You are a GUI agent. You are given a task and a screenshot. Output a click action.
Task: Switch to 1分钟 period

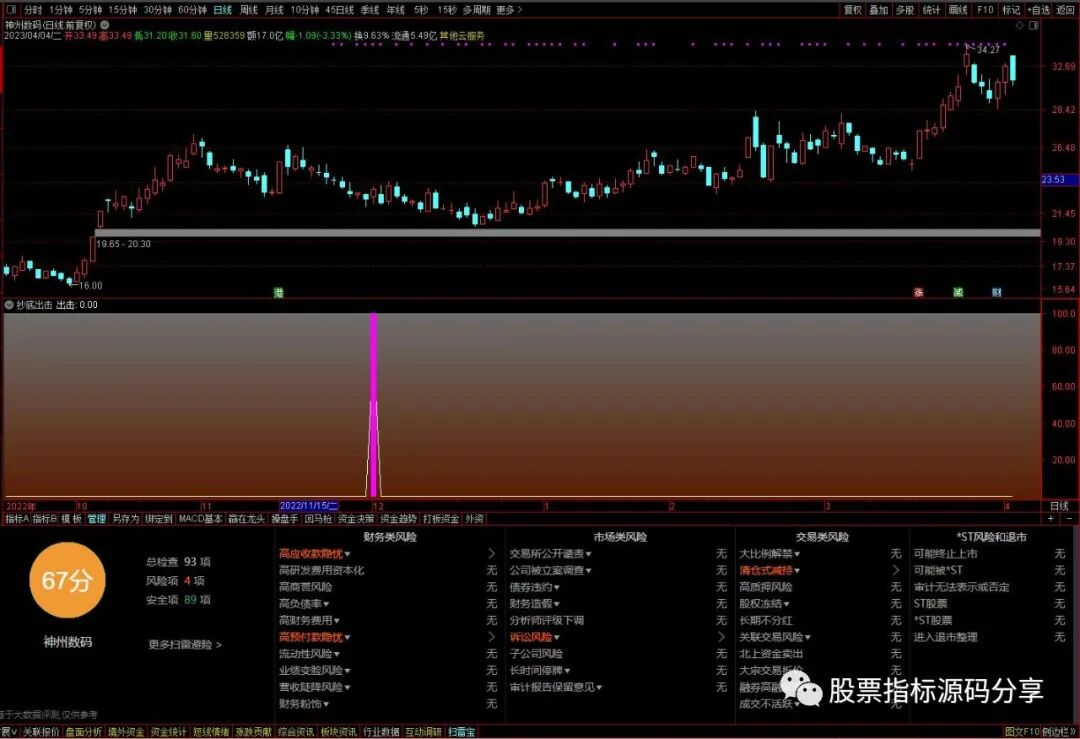pos(61,10)
